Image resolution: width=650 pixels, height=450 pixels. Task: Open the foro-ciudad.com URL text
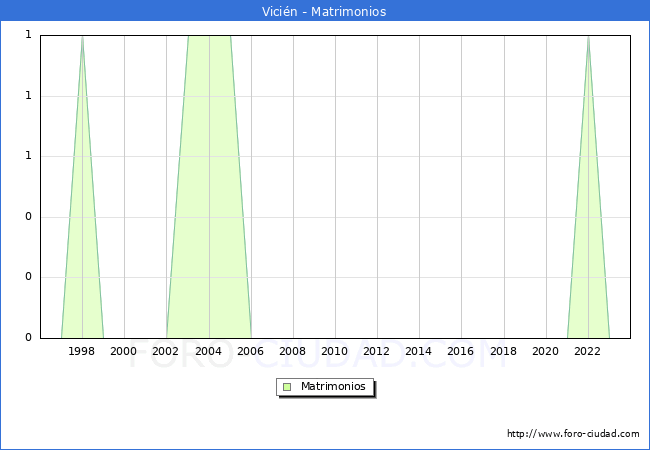coord(573,434)
